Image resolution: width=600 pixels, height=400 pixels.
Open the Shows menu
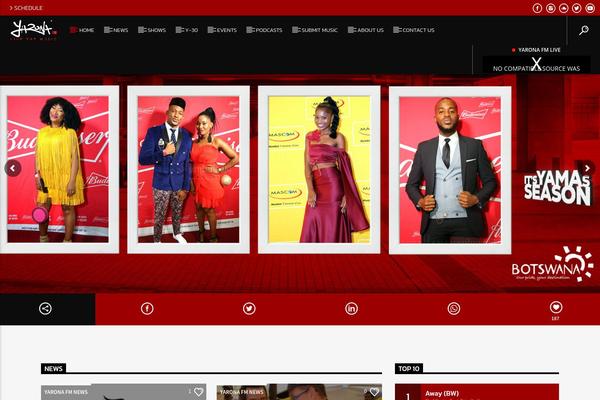(x=152, y=30)
